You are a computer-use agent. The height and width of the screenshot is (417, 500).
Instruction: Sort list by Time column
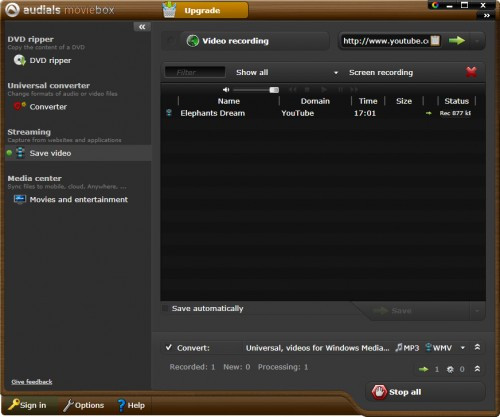point(368,101)
